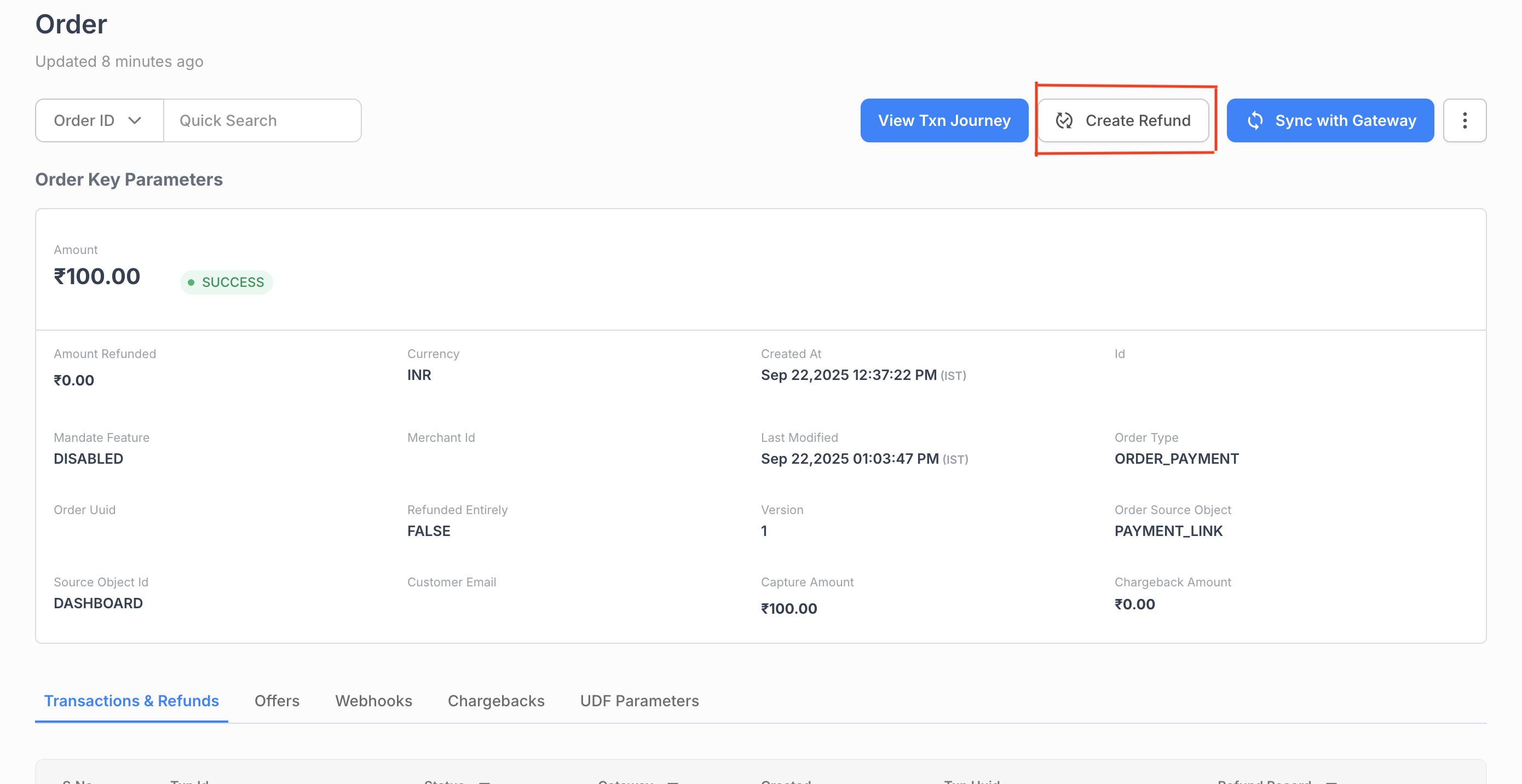The width and height of the screenshot is (1522, 784).
Task: Open the three-dot more options menu
Action: 1464,120
